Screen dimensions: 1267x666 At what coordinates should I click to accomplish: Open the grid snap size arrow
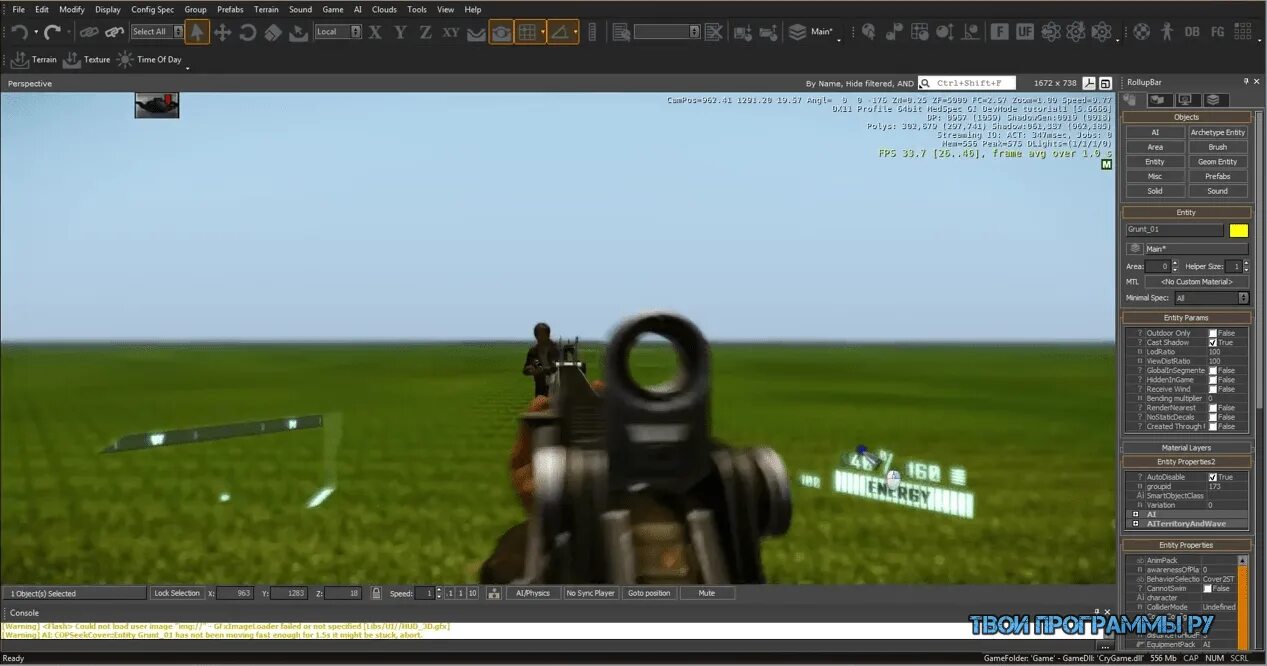(544, 32)
